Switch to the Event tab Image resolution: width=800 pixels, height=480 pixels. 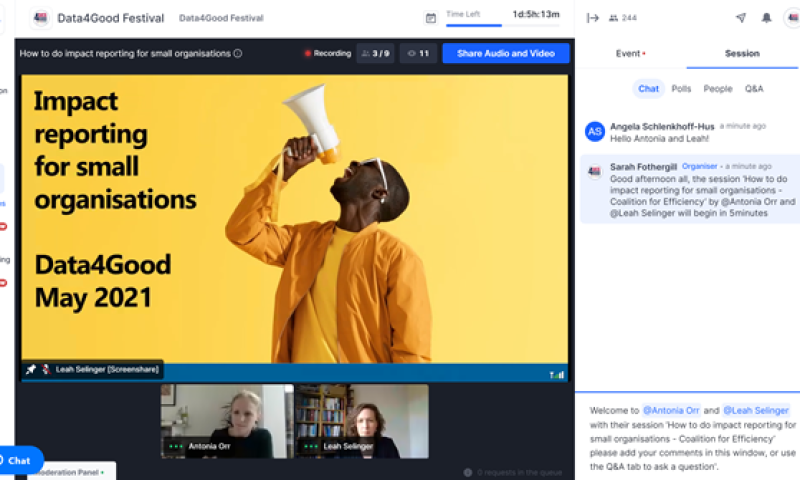629,54
